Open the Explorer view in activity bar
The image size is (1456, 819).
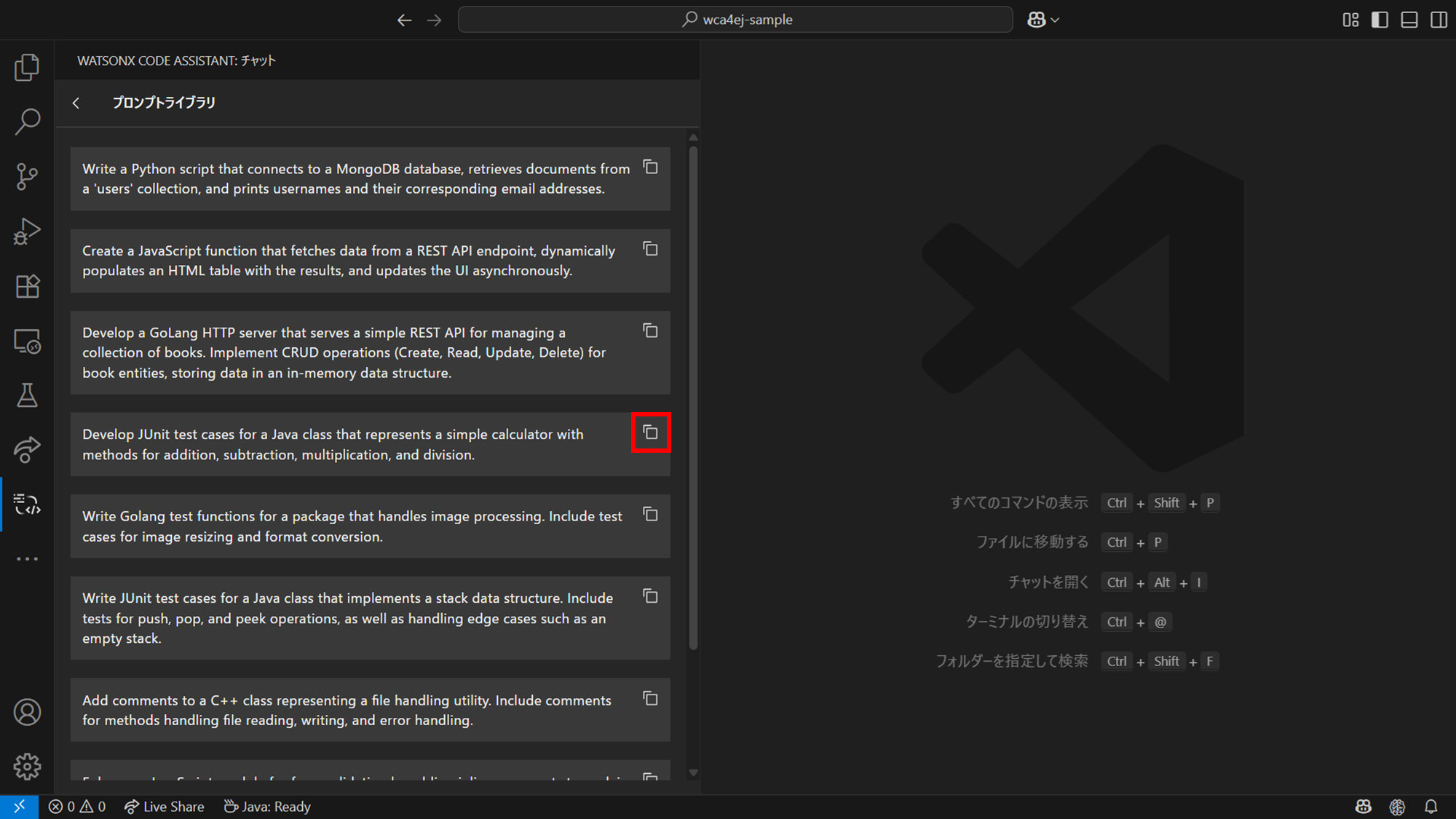(x=27, y=67)
